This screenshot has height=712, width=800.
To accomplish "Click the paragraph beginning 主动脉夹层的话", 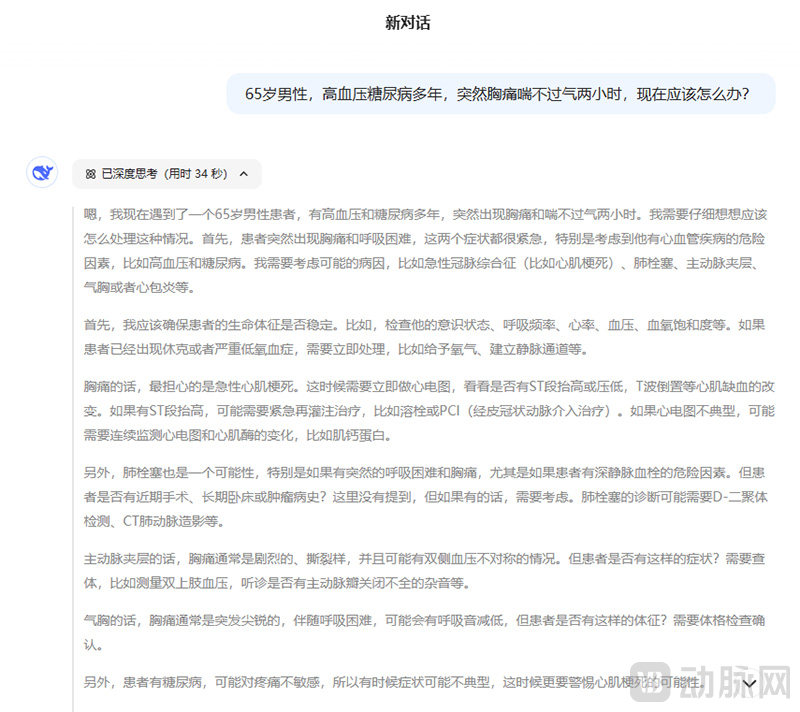I will pos(424,571).
